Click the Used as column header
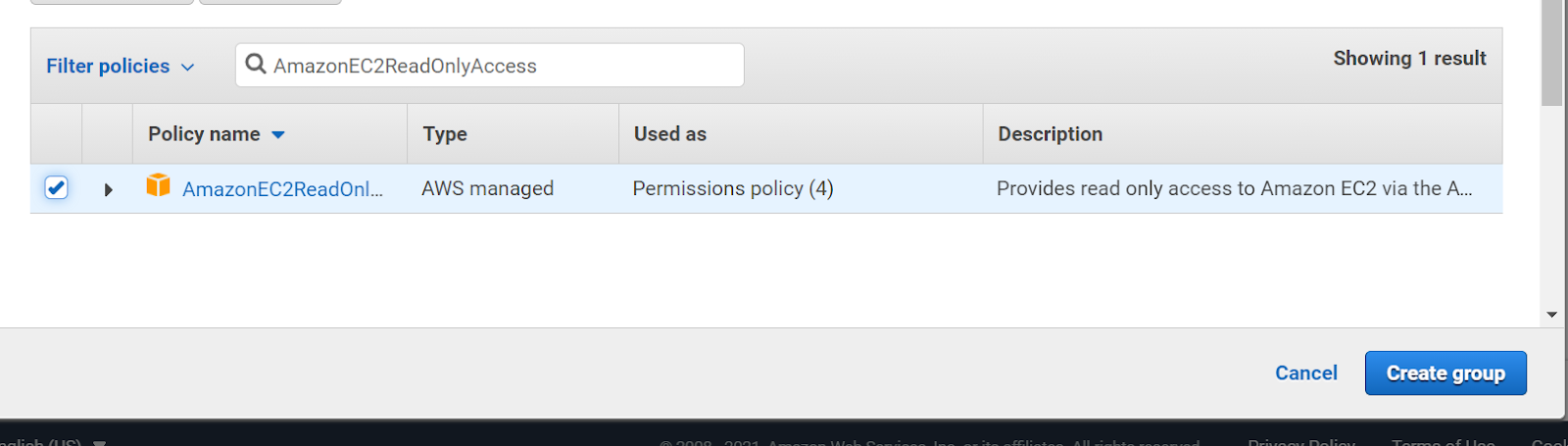Viewport: 1568px width, 446px height. [670, 134]
